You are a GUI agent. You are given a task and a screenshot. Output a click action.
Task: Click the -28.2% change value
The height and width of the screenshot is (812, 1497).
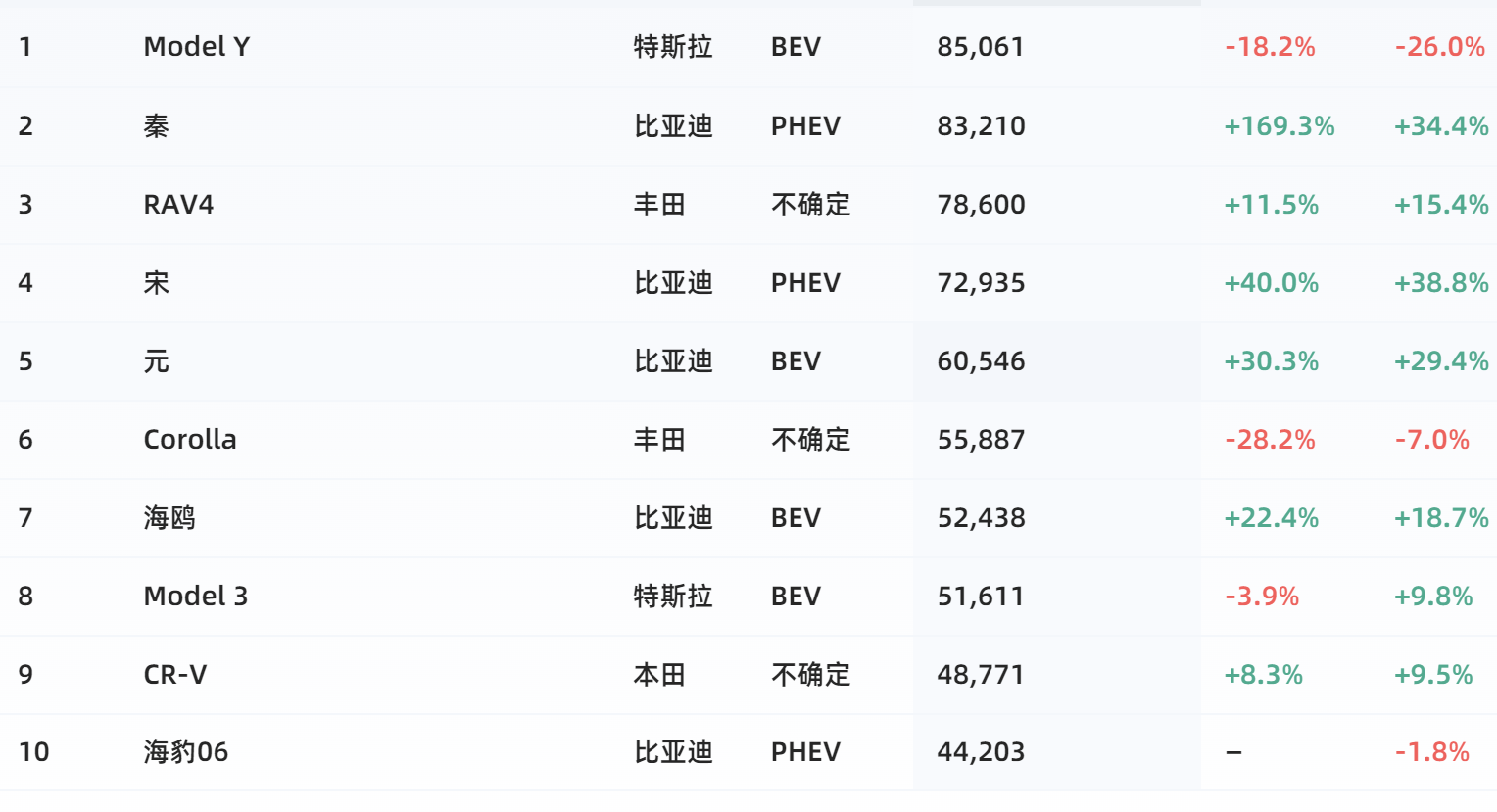(x=1270, y=439)
